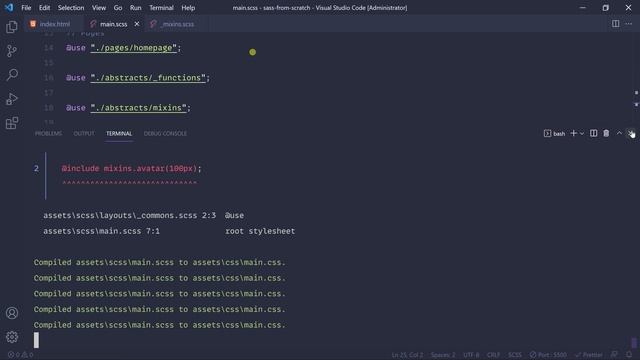The height and width of the screenshot is (360, 640).
Task: Click the Live Server Port: 5500 item
Action: tap(548, 355)
